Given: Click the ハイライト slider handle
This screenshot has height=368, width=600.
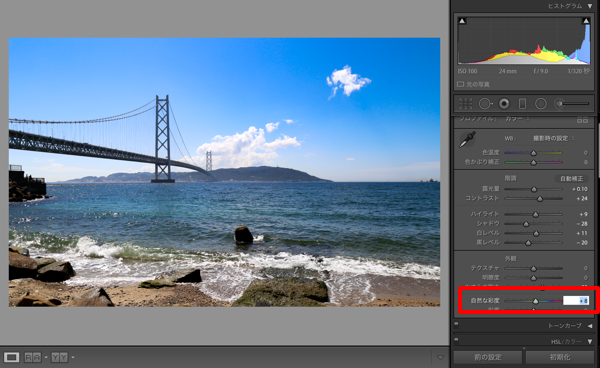Looking at the screenshot, I should 536,215.
